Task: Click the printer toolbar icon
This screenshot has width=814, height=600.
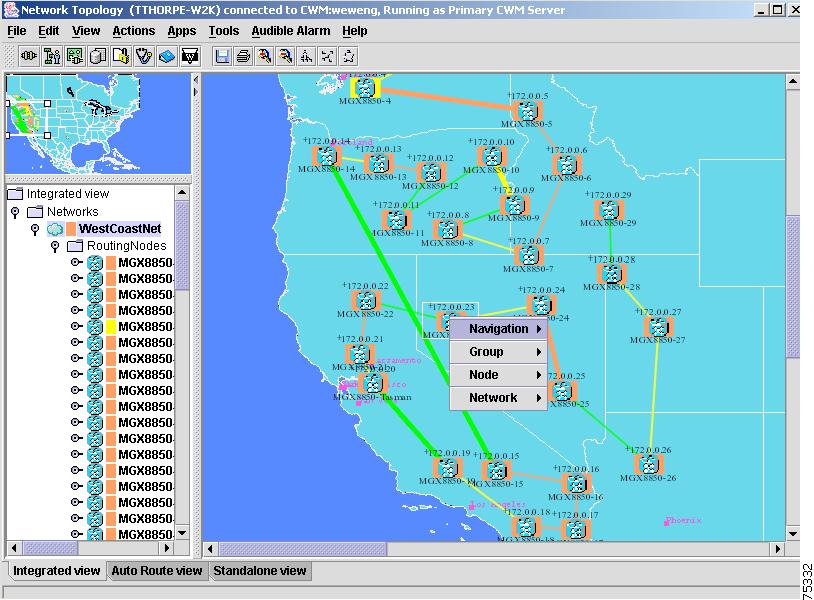Action: [x=243, y=56]
